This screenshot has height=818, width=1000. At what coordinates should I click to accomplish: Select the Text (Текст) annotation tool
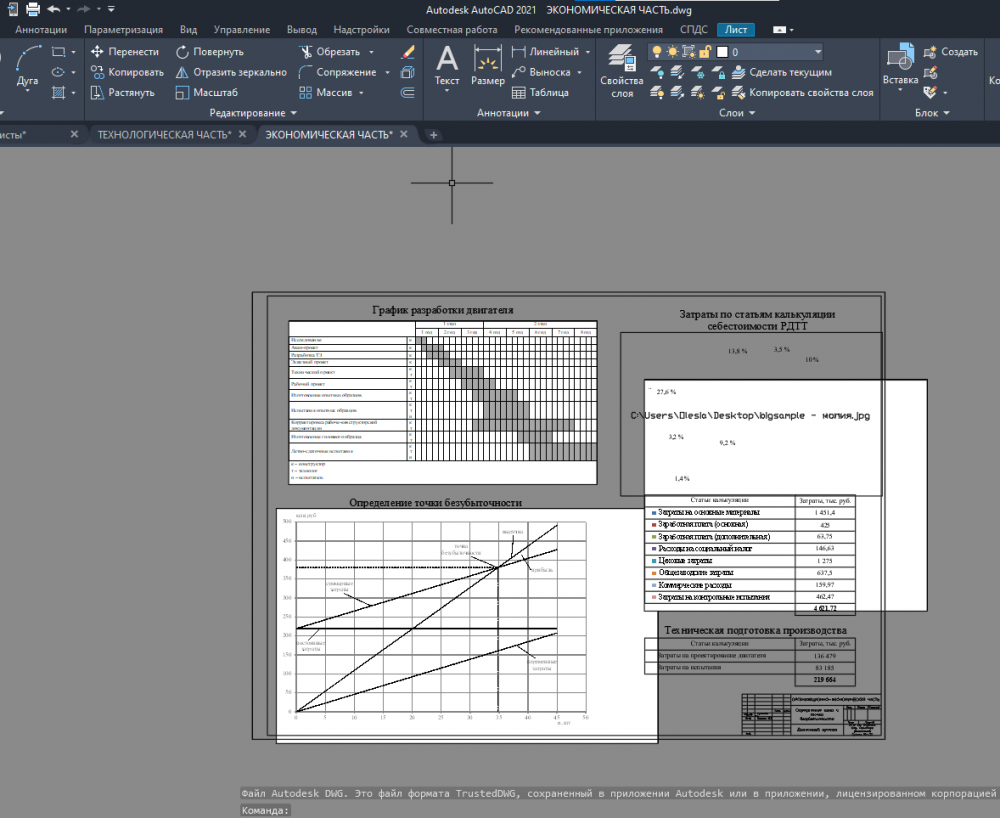[x=447, y=66]
